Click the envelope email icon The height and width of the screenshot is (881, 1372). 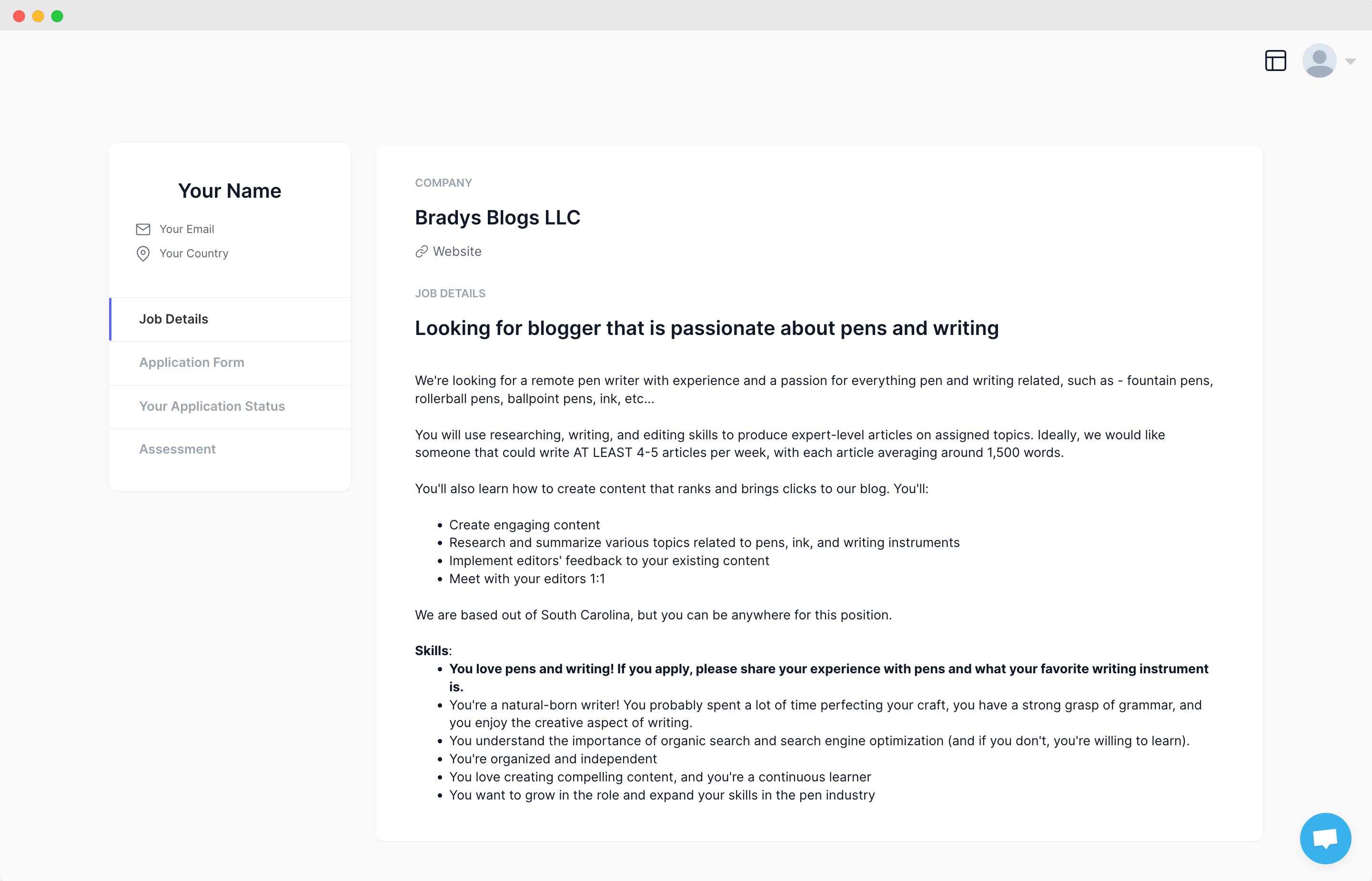tap(143, 229)
